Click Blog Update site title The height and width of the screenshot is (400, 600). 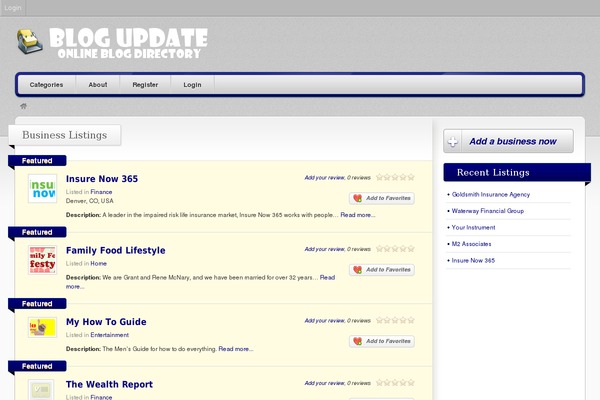point(129,42)
